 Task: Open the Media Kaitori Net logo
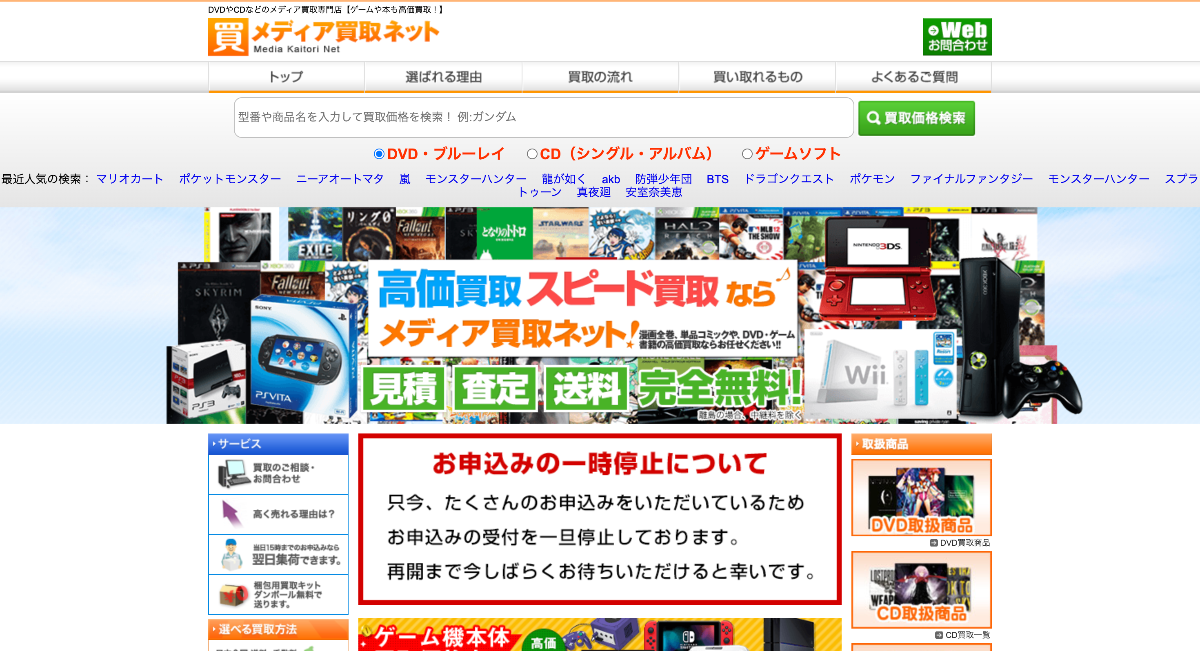click(324, 37)
